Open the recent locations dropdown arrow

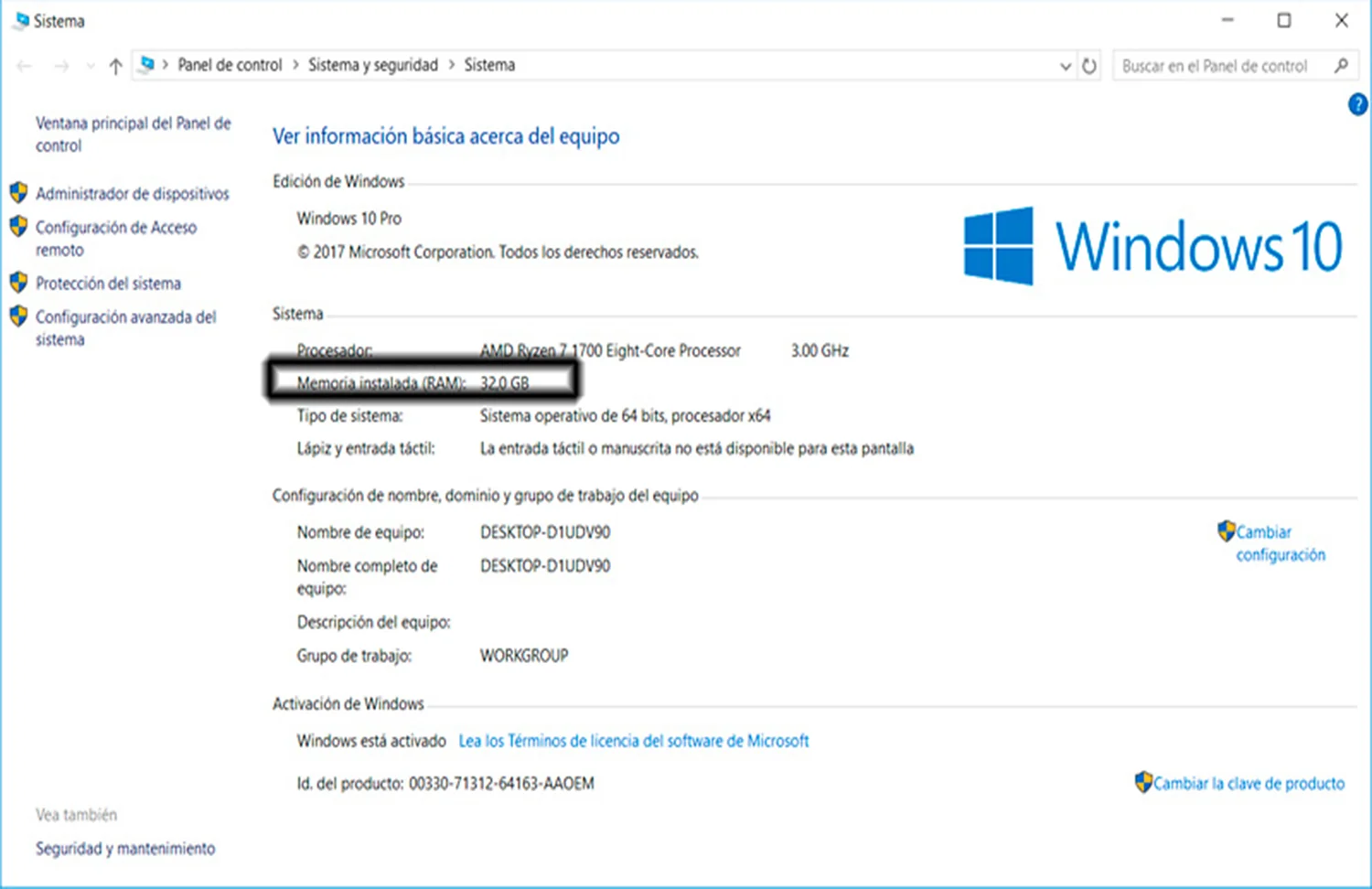90,66
